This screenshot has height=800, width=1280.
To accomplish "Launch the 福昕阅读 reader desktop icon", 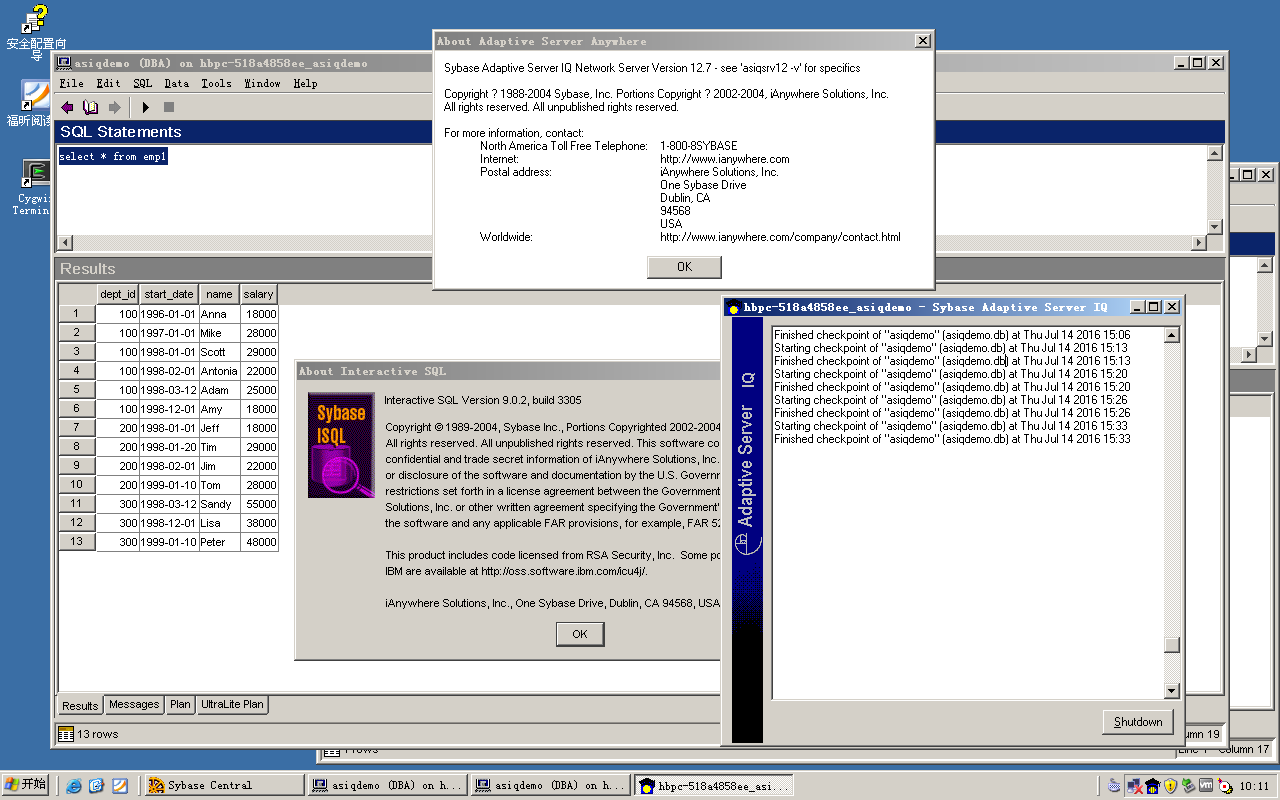I will pyautogui.click(x=36, y=104).
